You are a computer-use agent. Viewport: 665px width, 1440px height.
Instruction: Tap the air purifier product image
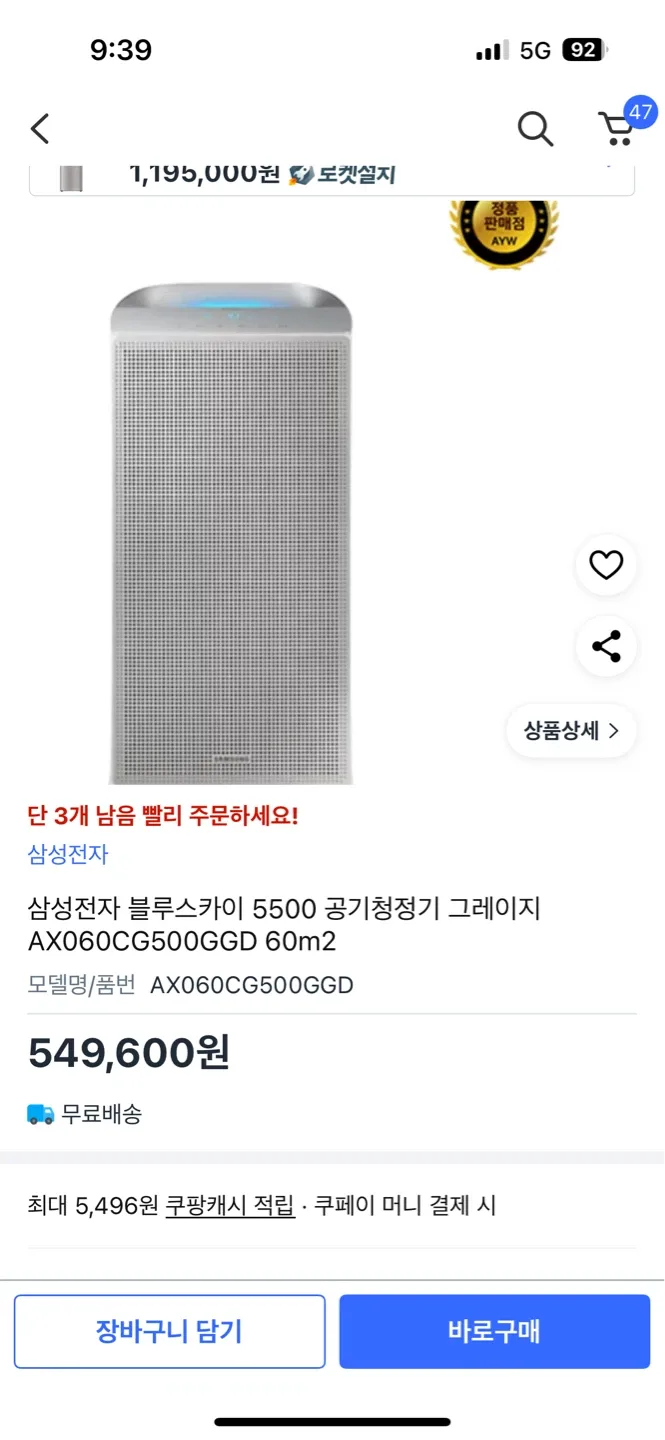point(231,530)
